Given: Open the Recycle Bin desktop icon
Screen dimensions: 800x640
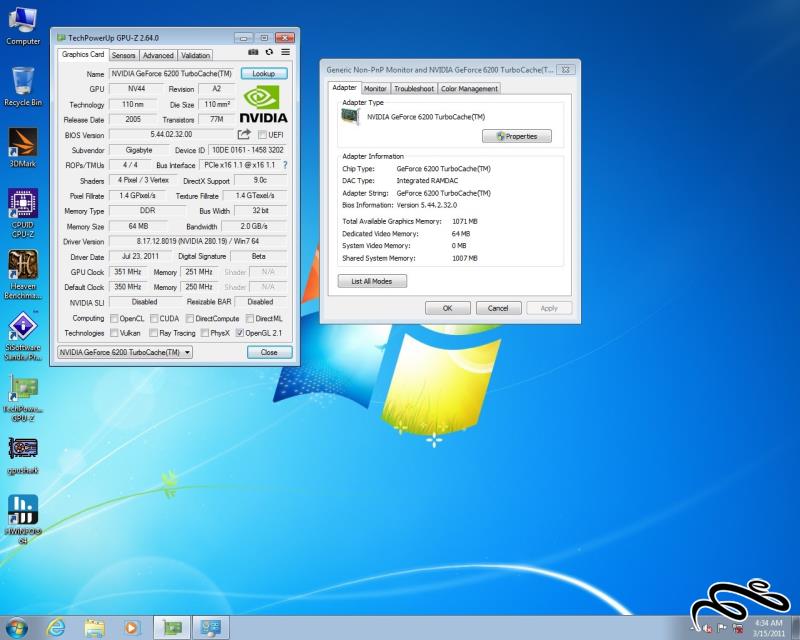Looking at the screenshot, I should pyautogui.click(x=23, y=87).
